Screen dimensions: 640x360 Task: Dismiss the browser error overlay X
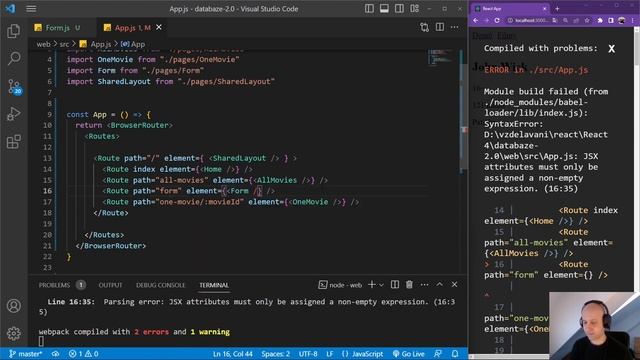[611, 49]
